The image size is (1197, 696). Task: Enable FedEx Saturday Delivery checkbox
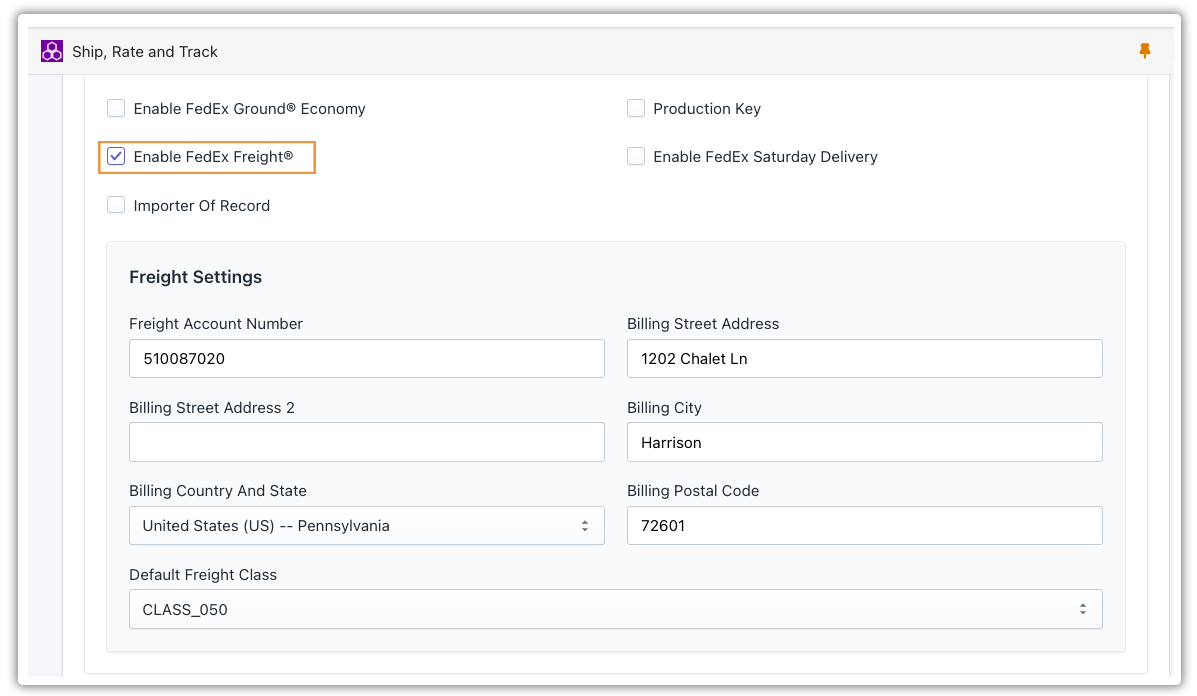[x=636, y=156]
